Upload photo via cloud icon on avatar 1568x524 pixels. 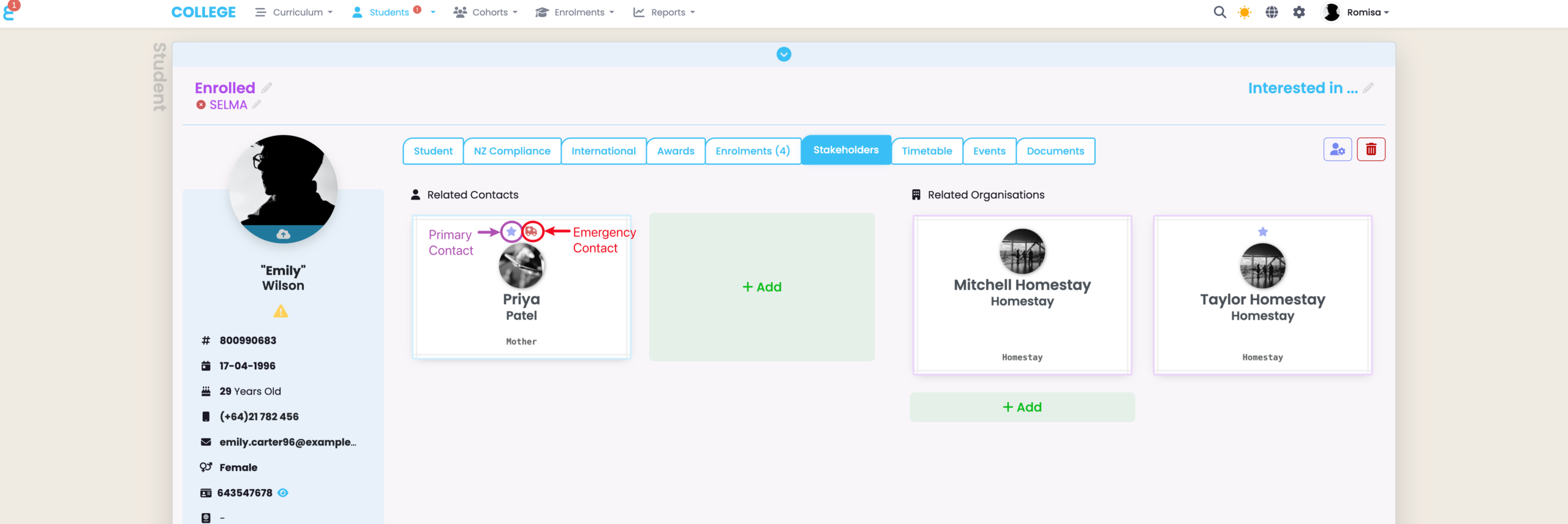point(283,234)
